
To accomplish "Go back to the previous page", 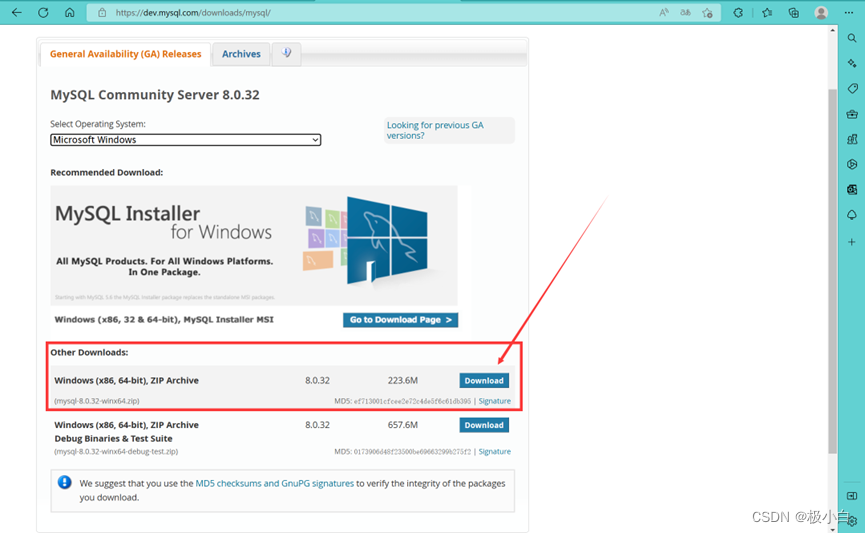I will click(x=17, y=12).
